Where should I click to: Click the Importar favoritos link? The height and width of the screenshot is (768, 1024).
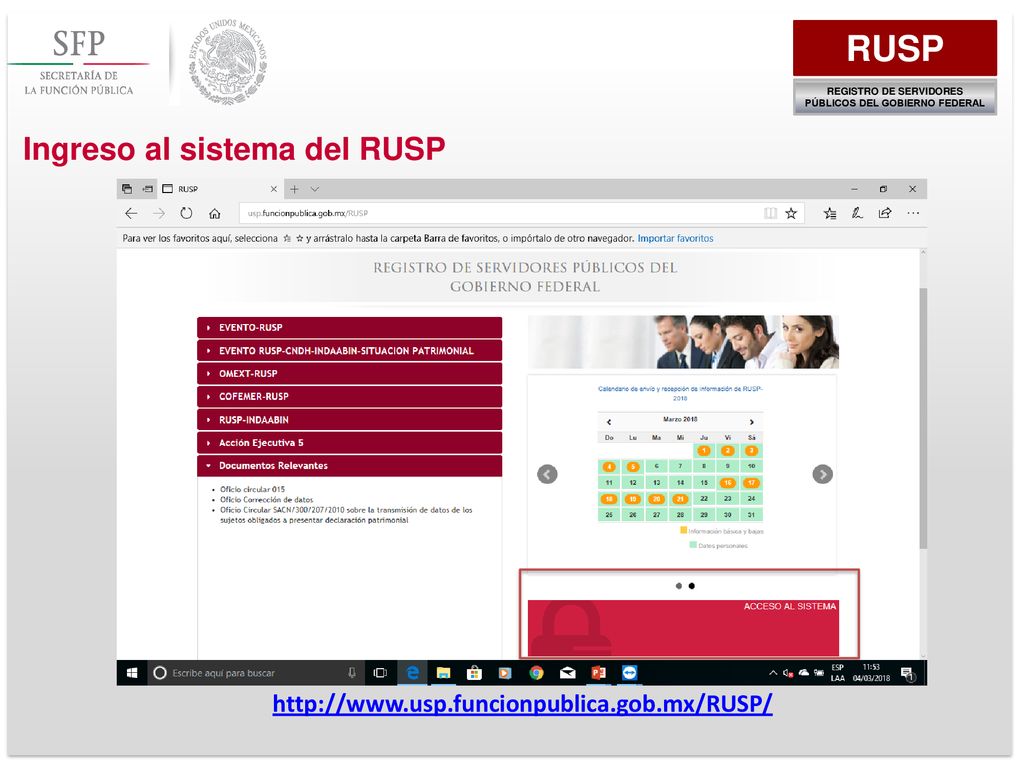tap(675, 238)
